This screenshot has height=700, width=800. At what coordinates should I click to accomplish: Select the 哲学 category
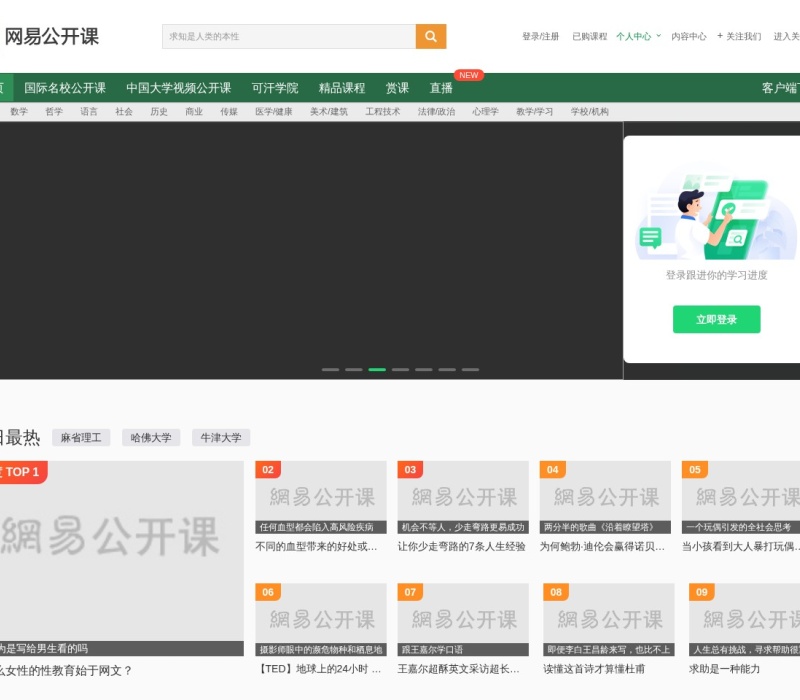click(x=54, y=111)
